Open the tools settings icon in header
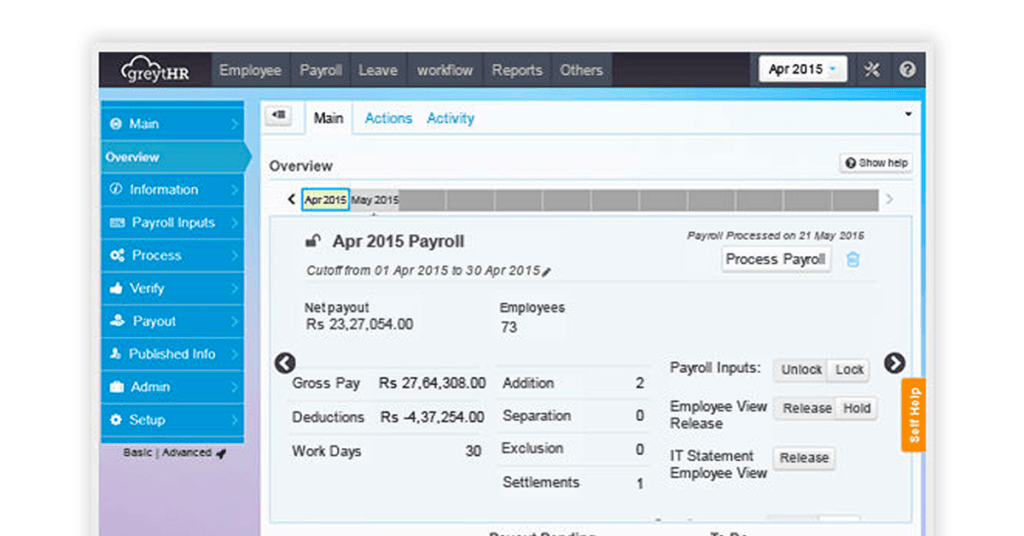Screen dimensions: 1024x536 872,69
